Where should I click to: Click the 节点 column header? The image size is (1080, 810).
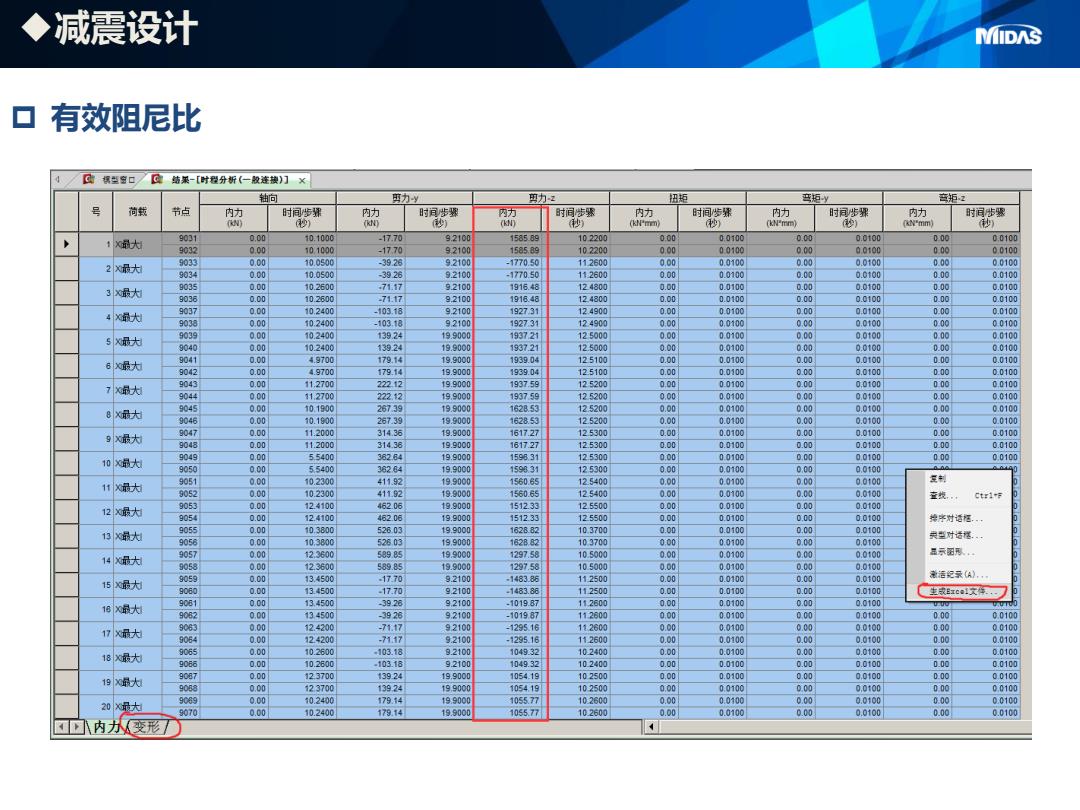180,211
